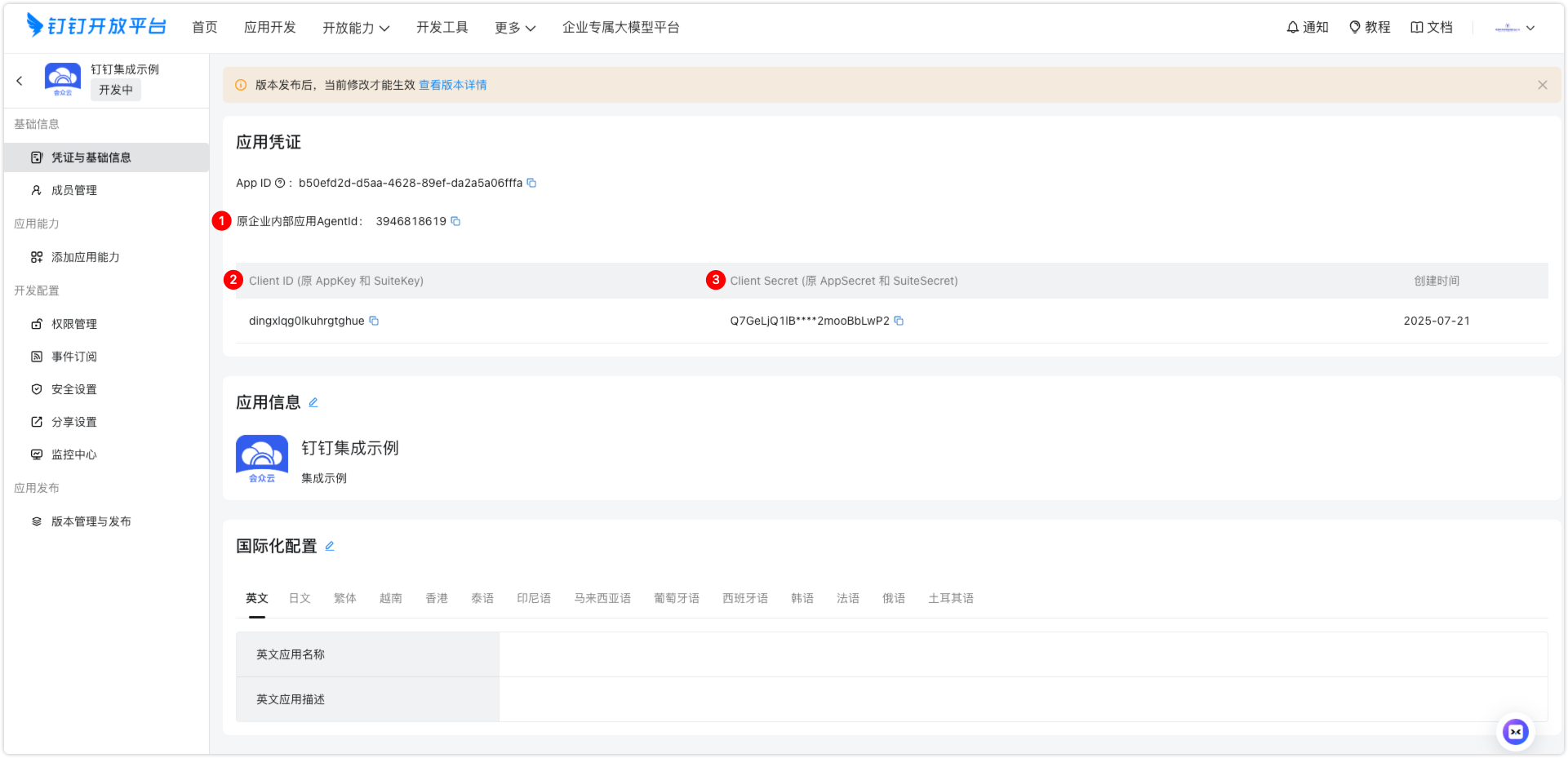Image resolution: width=1568 pixels, height=758 pixels.
Task: Copy the Client ID dingxlqg0lkuhrgtghue
Action: point(374,321)
